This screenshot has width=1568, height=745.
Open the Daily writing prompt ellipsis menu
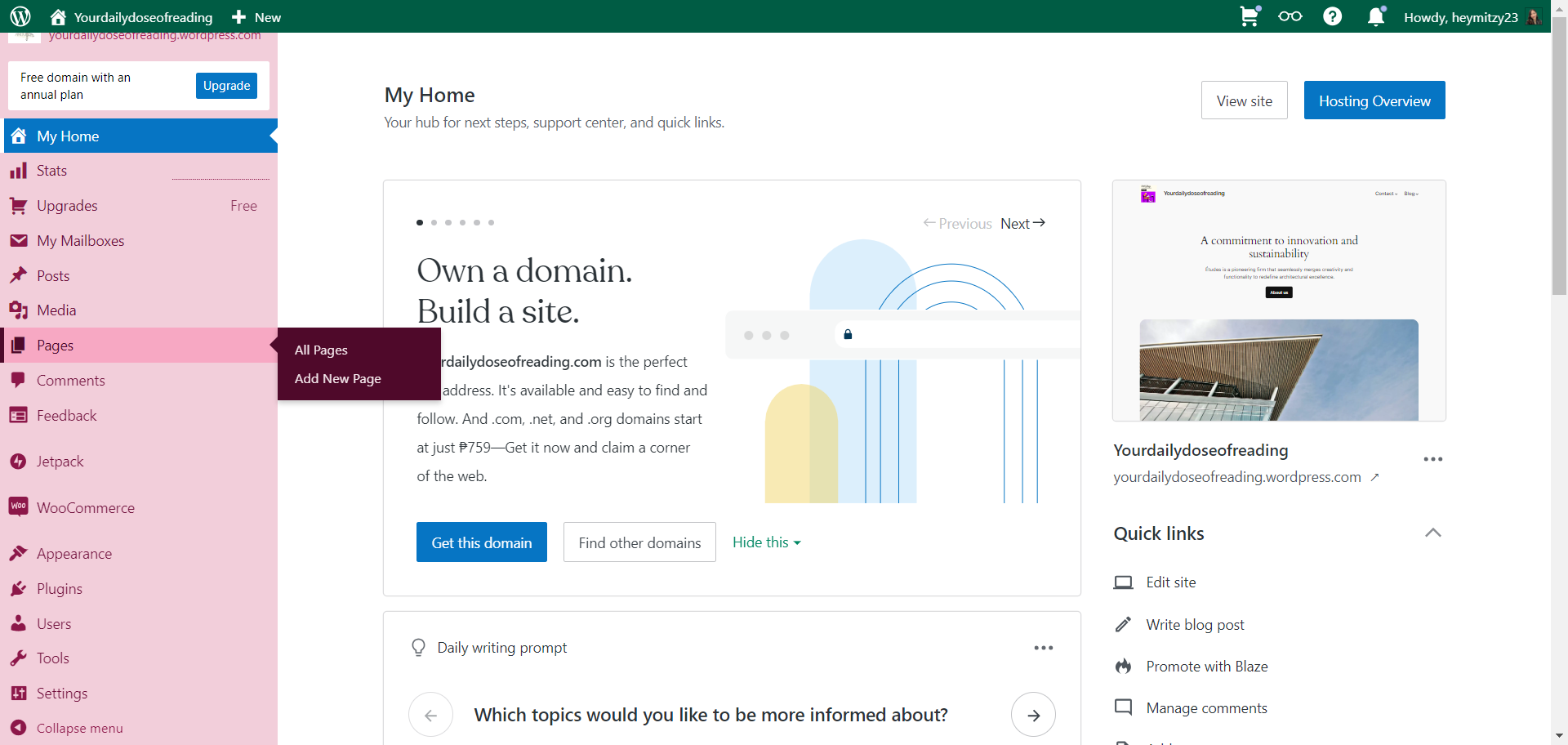point(1044,648)
